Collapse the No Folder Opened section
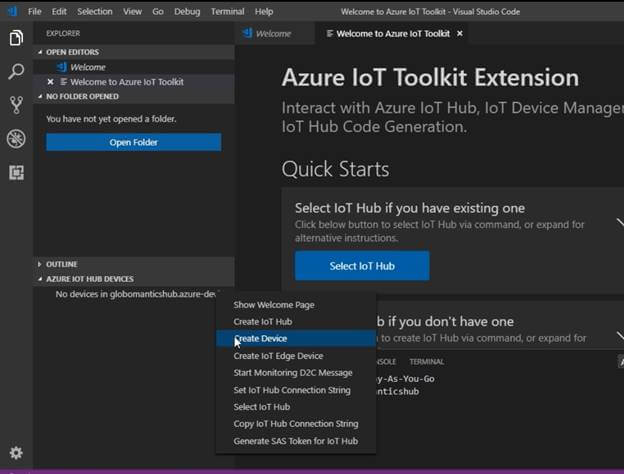The width and height of the screenshot is (624, 474). coord(40,96)
